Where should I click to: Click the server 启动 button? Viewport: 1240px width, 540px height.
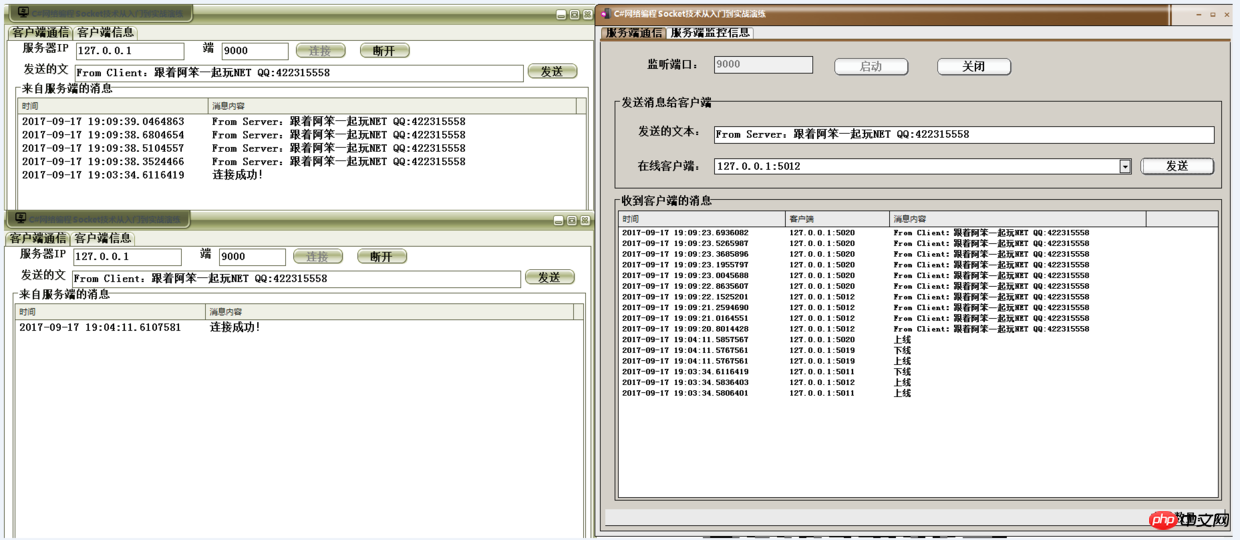coord(871,66)
